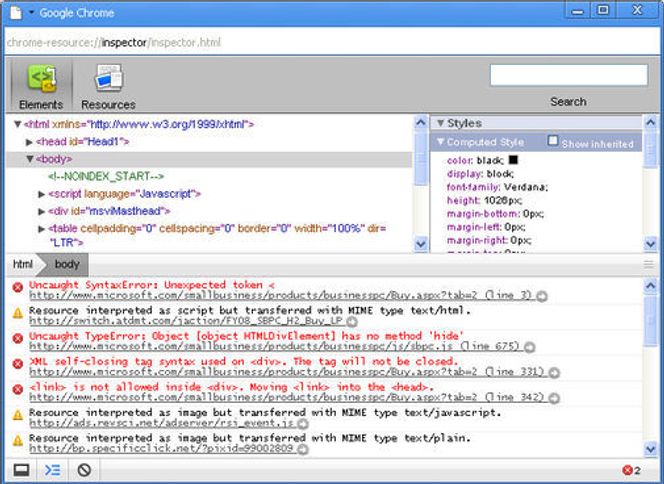
Task: Click the dock inspector window icon
Action: click(x=21, y=470)
